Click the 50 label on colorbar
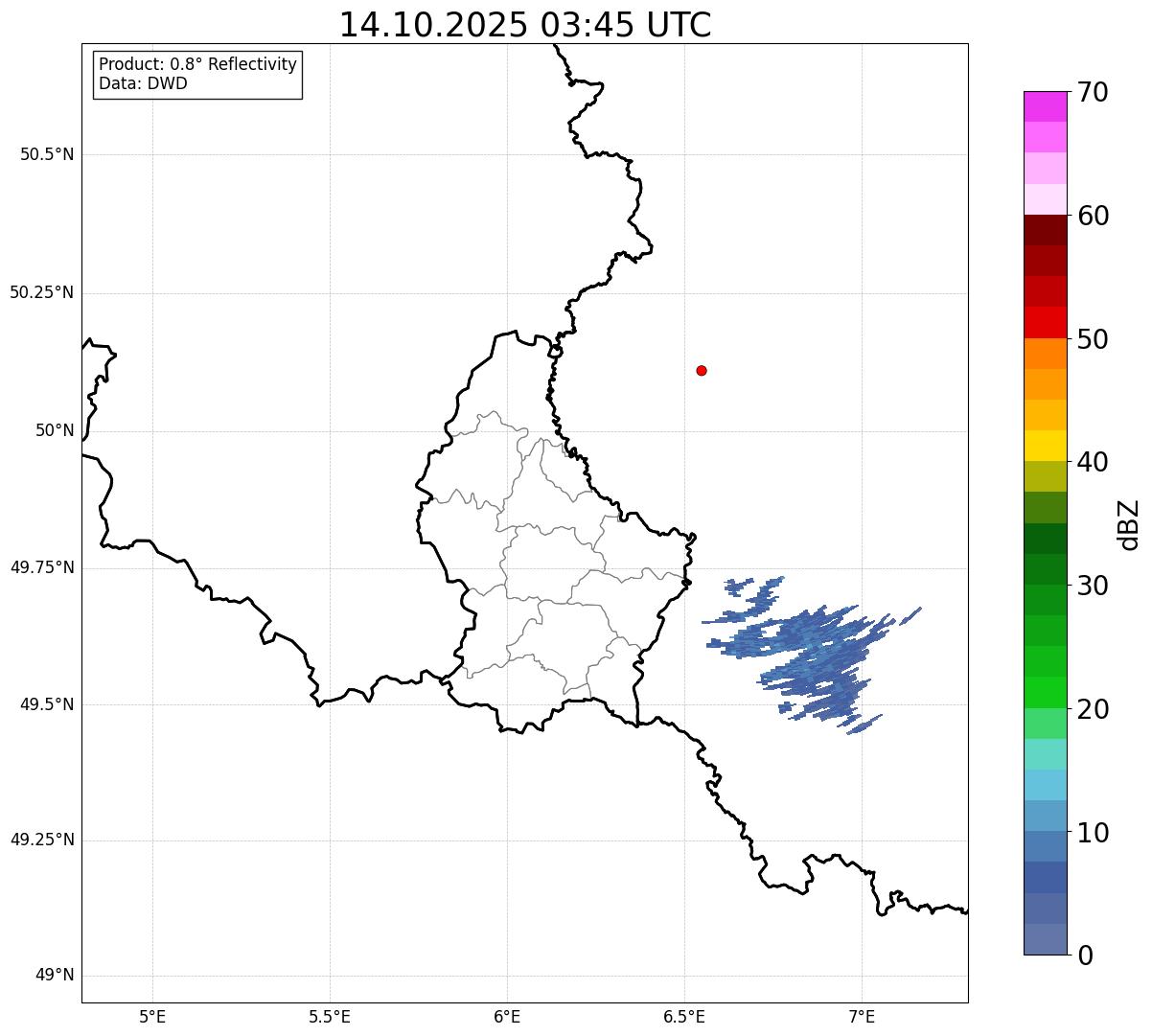 coord(1093,339)
